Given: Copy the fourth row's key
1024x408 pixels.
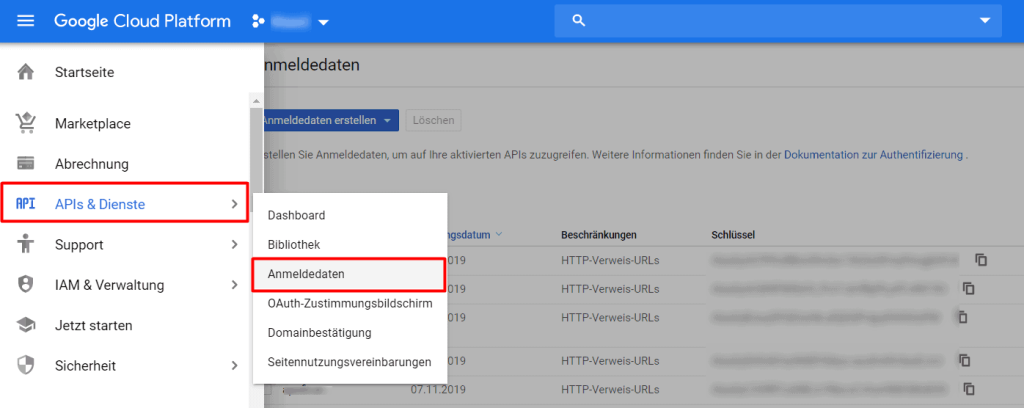Looking at the screenshot, I should pyautogui.click(x=965, y=360).
